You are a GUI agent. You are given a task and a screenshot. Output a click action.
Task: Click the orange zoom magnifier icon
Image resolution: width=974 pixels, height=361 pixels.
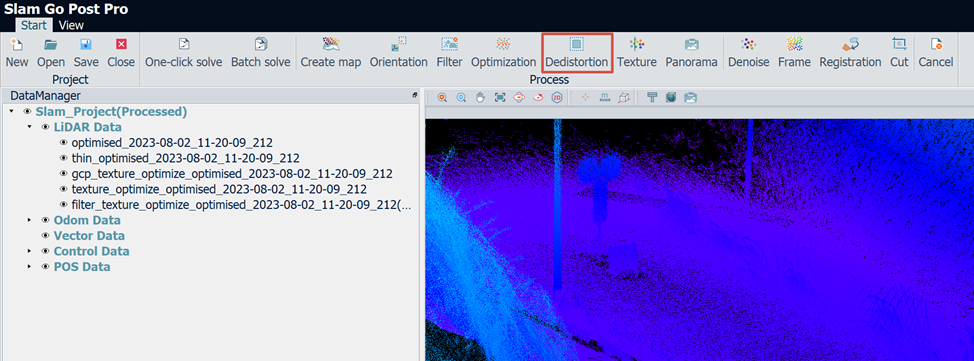click(442, 98)
